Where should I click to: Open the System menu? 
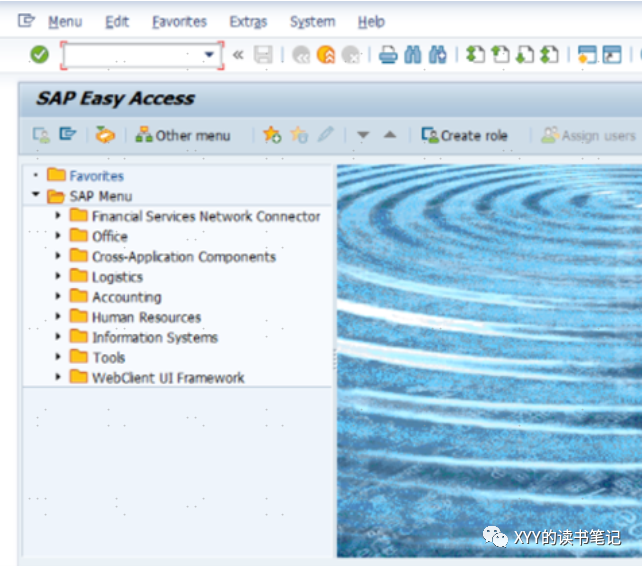[x=312, y=21]
